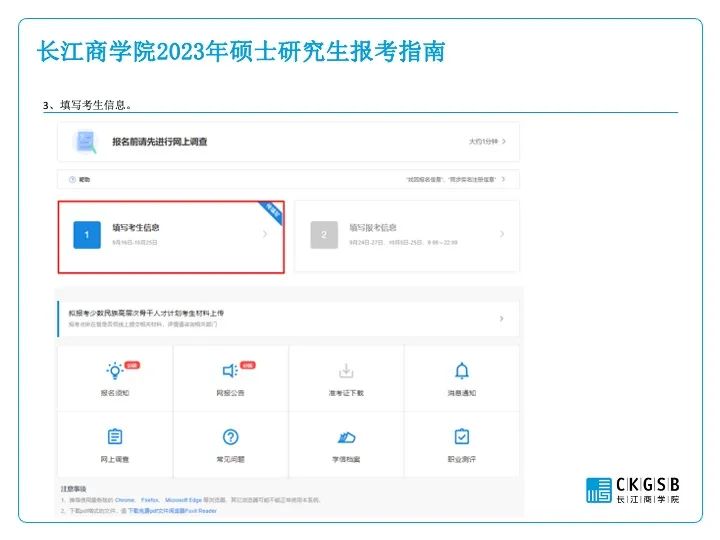The height and width of the screenshot is (540, 720).
Task: Click red badge on 网报公告 icon
Action: pyautogui.click(x=248, y=365)
